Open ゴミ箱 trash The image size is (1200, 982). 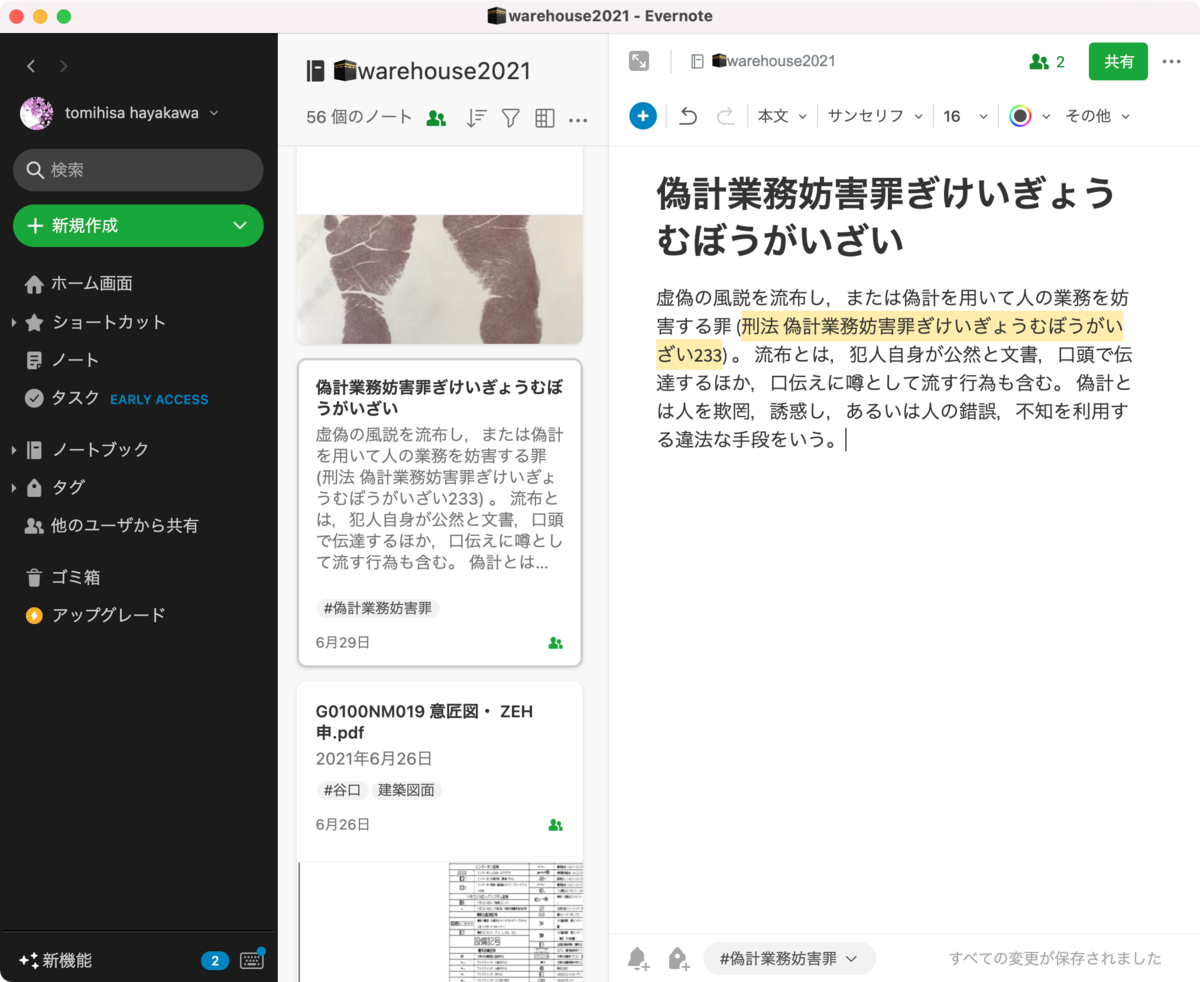pyautogui.click(x=63, y=578)
